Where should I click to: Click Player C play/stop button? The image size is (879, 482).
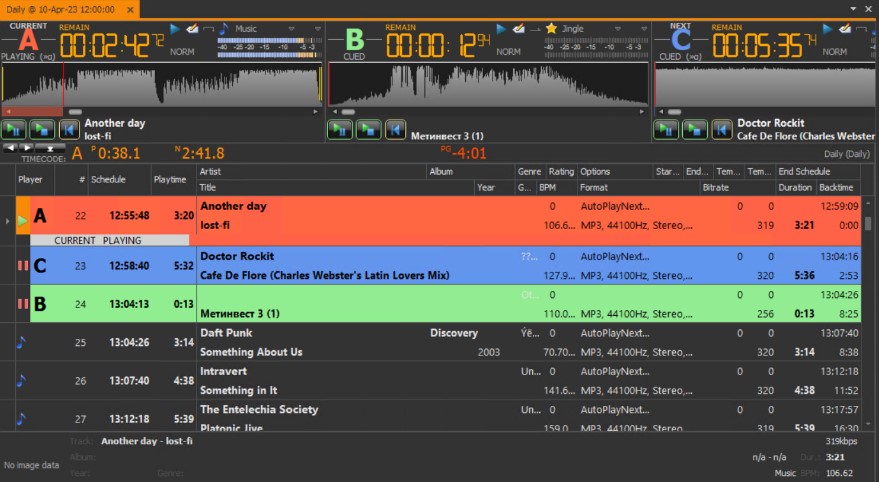click(694, 129)
